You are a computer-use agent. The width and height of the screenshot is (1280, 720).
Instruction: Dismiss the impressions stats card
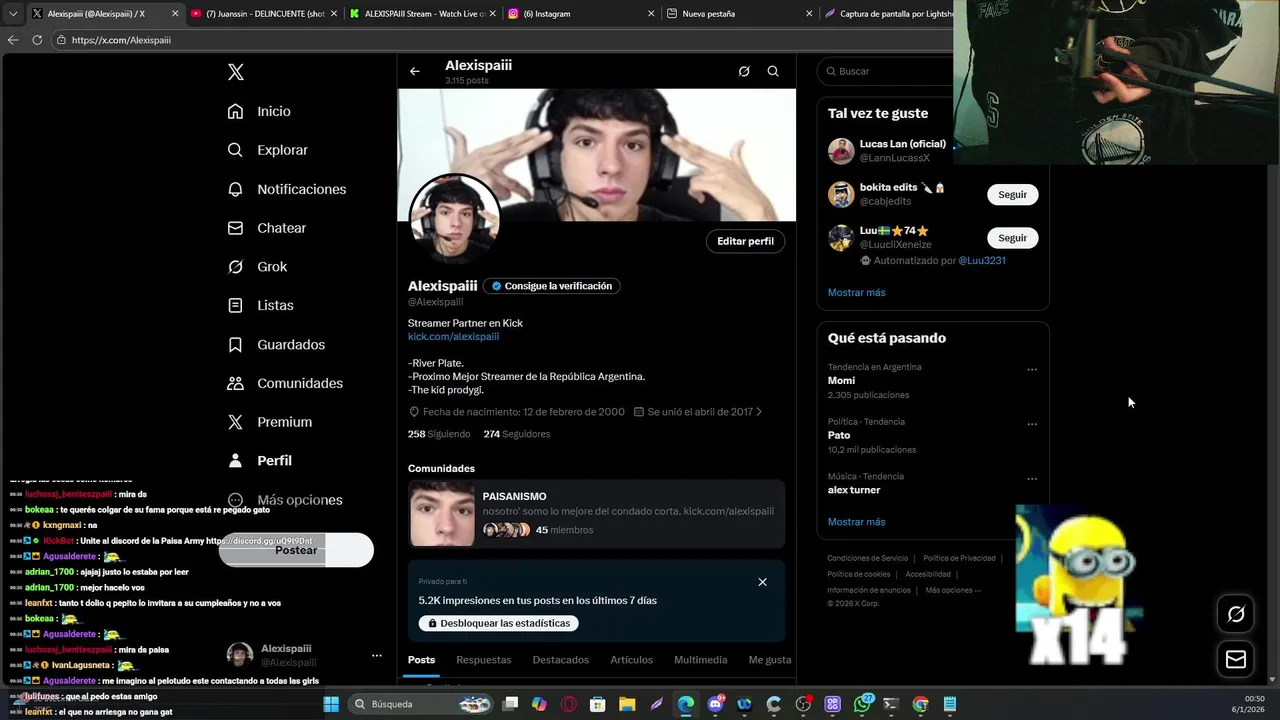coord(762,582)
